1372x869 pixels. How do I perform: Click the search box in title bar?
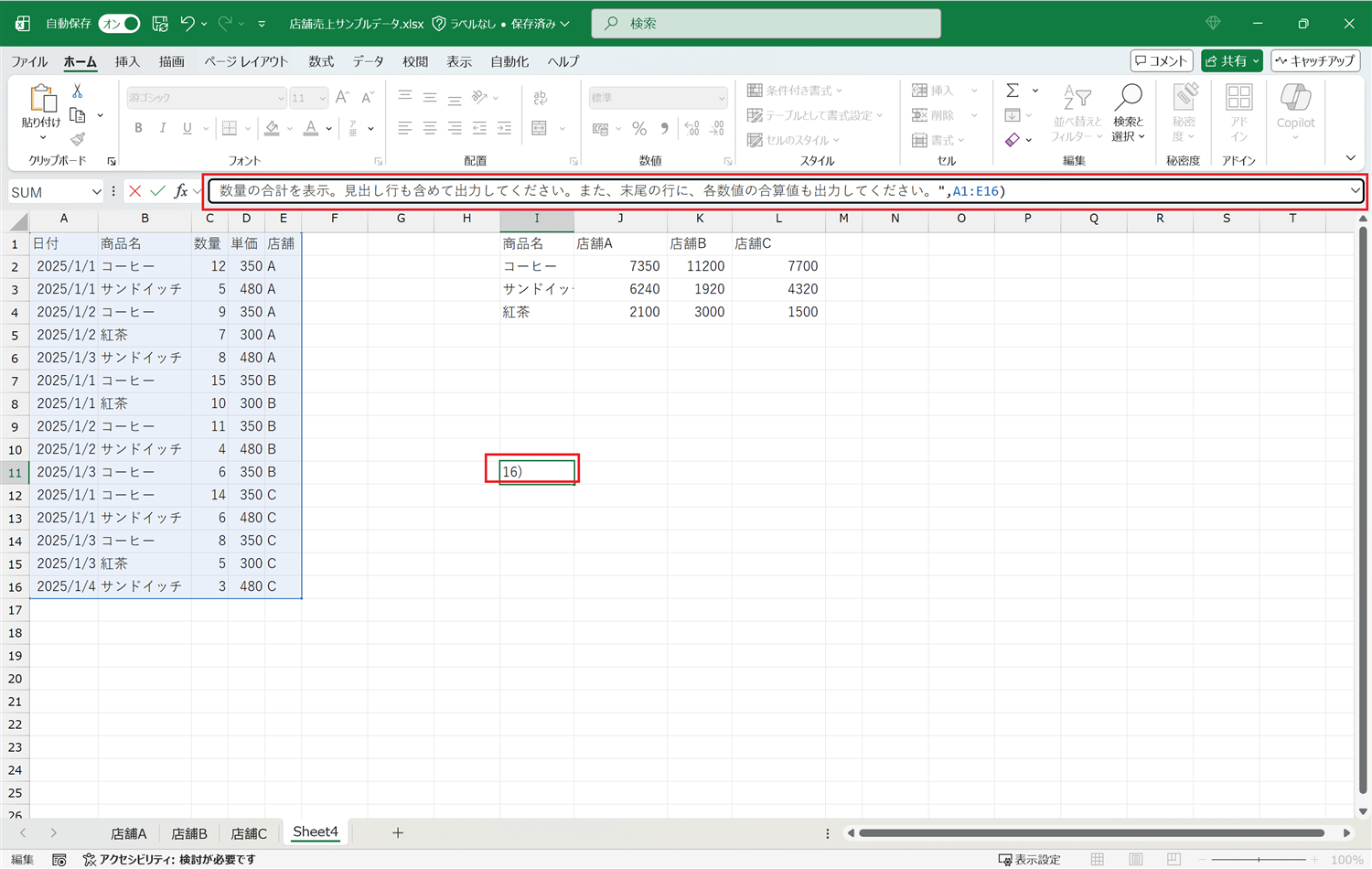point(766,24)
